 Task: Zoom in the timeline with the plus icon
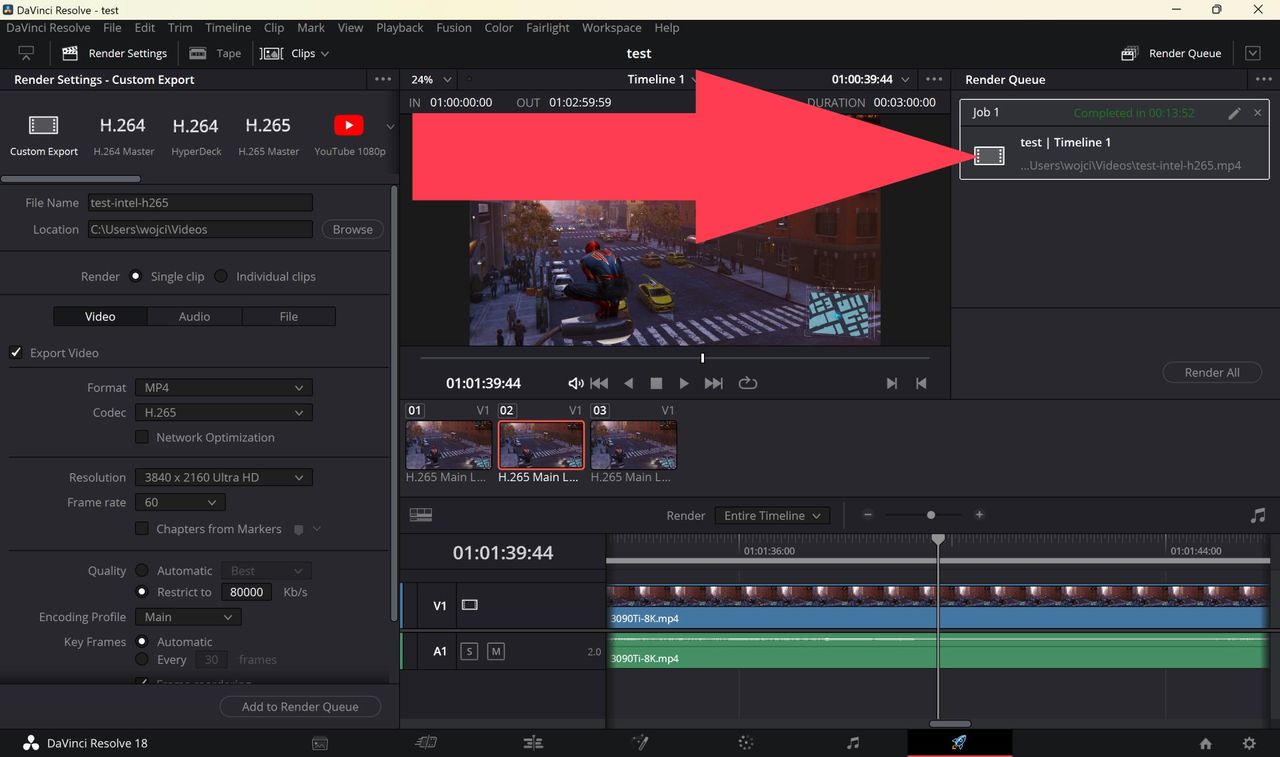979,515
